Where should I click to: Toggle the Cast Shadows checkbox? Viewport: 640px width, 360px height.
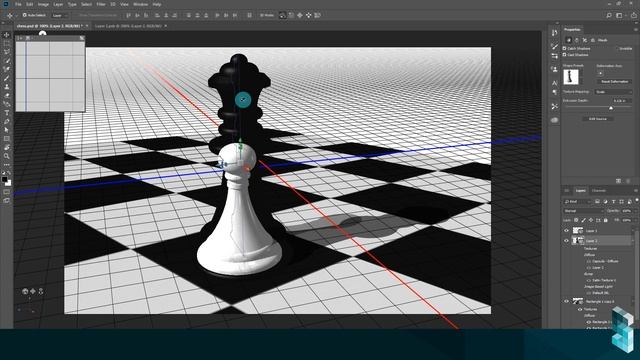tap(564, 55)
